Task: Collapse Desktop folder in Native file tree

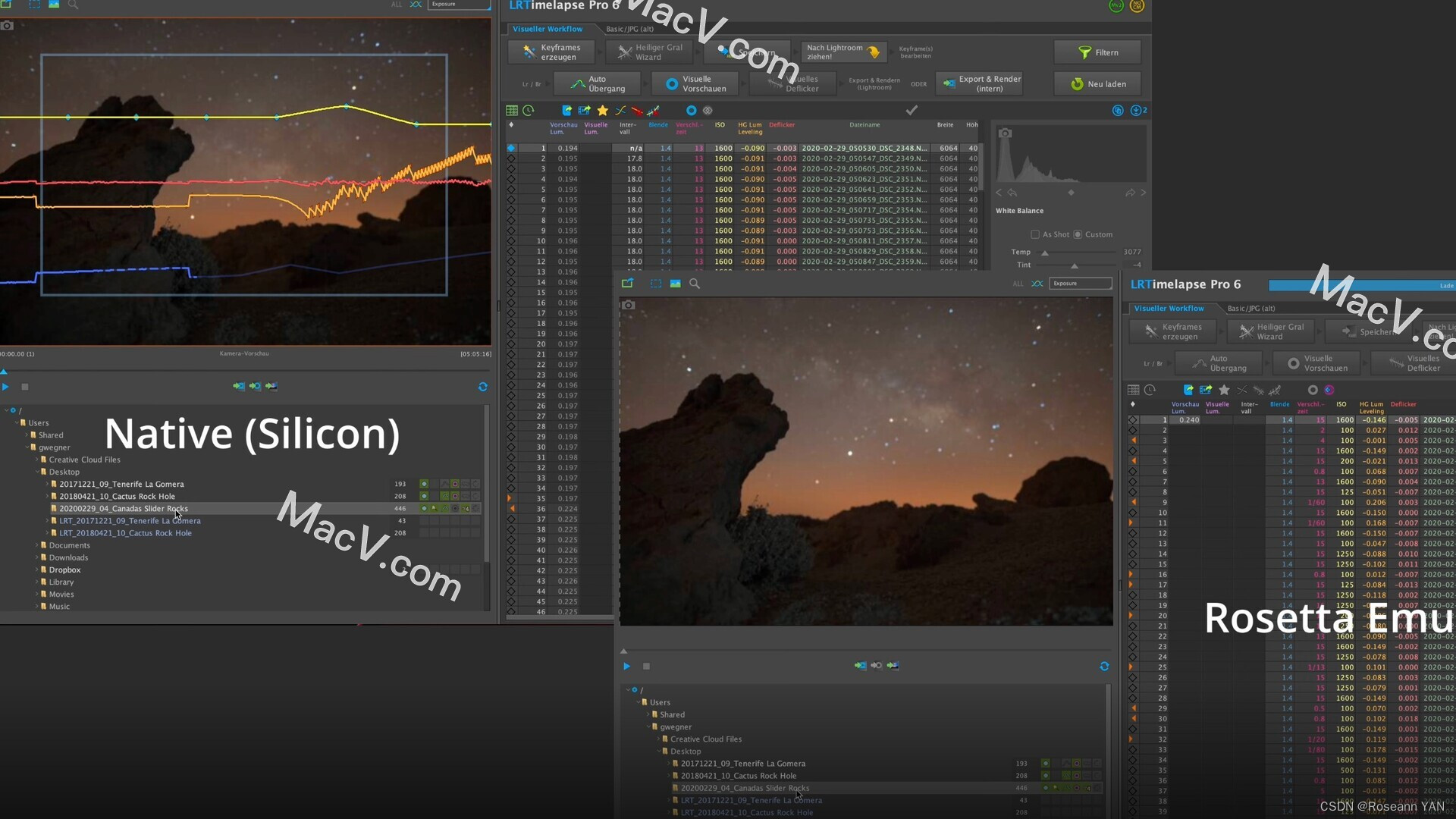Action: (37, 472)
